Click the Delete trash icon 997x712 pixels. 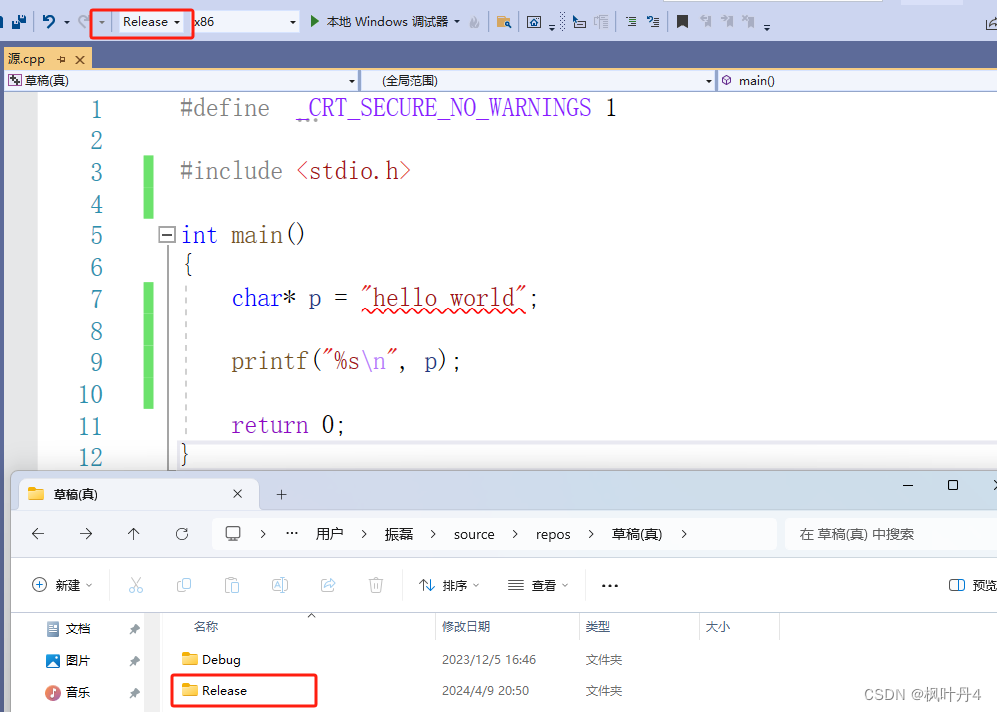[x=376, y=585]
